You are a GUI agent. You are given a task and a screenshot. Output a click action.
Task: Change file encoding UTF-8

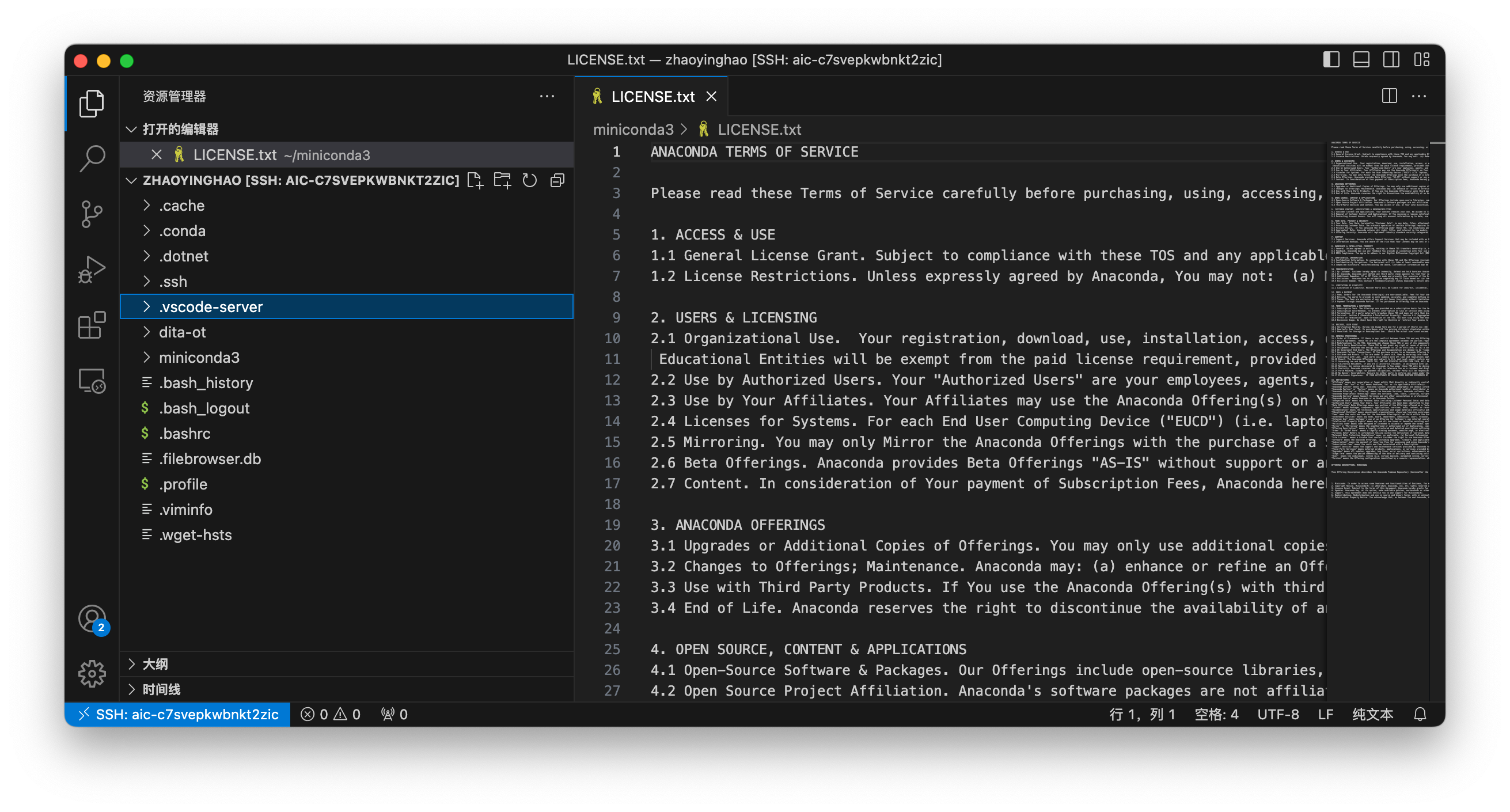pos(1278,714)
